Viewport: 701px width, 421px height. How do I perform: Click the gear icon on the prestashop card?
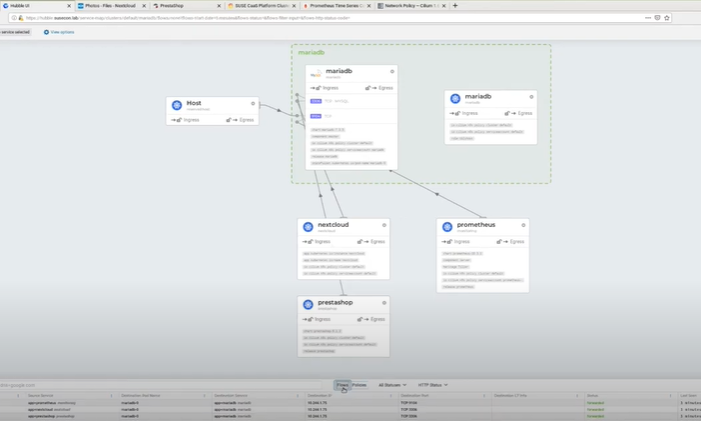pos(384,303)
